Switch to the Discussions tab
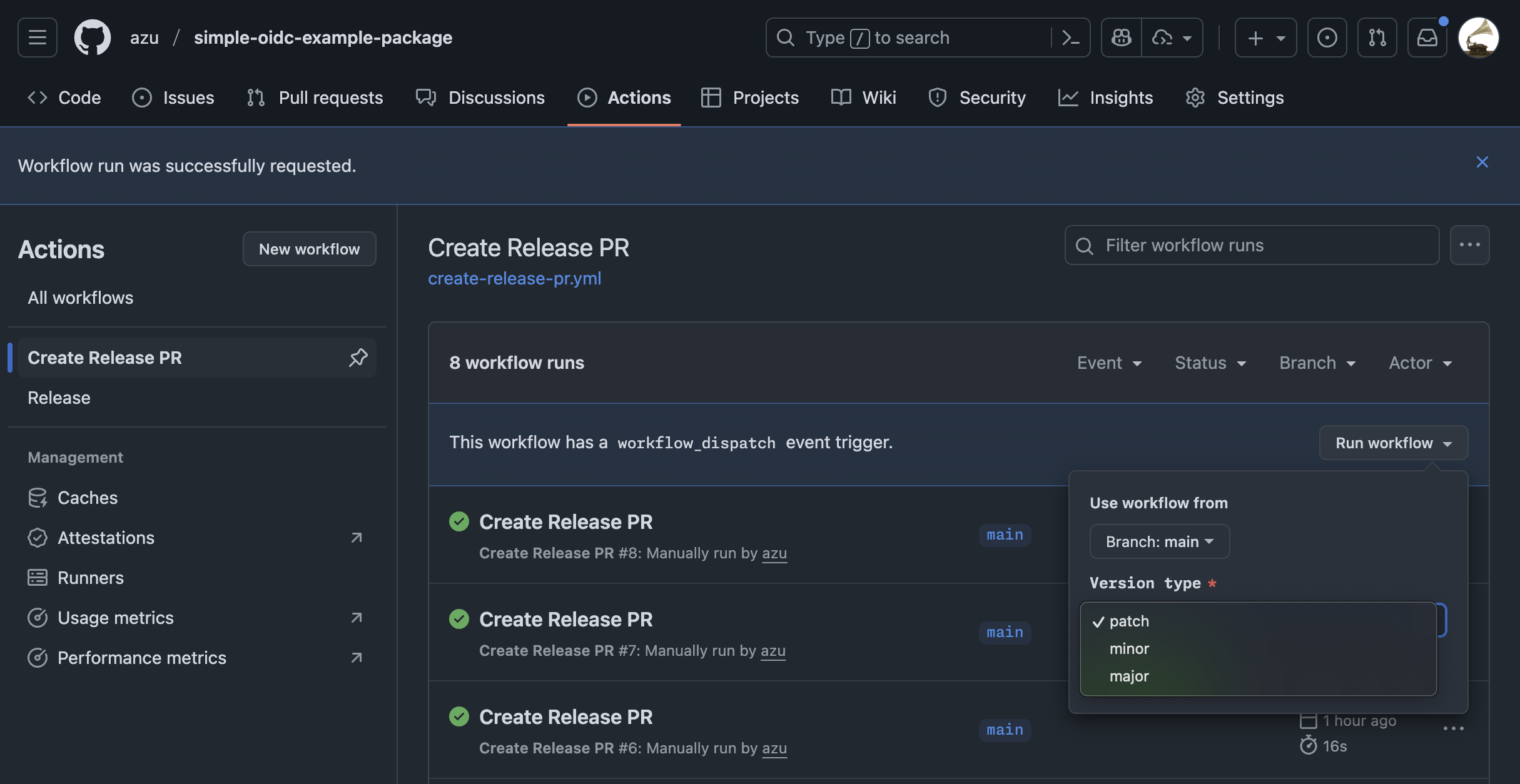The width and height of the screenshot is (1520, 784). (x=480, y=98)
